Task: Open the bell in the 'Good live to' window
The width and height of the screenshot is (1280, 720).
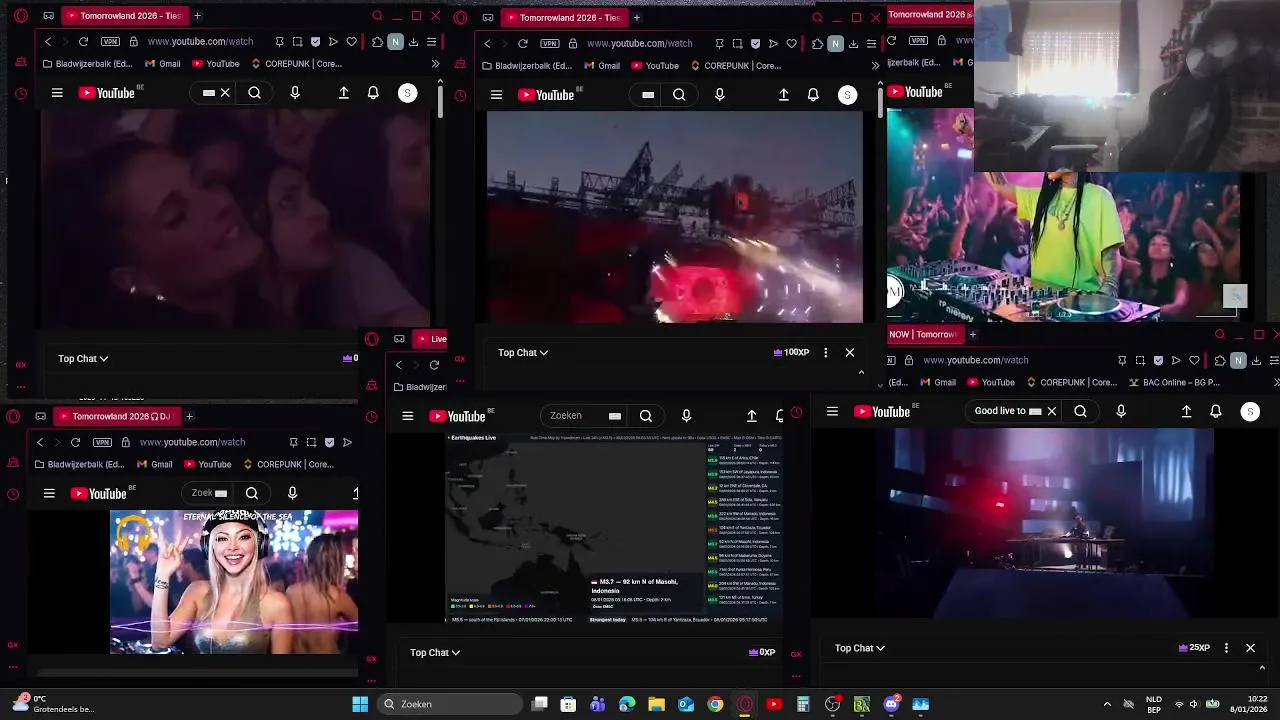Action: point(1216,411)
